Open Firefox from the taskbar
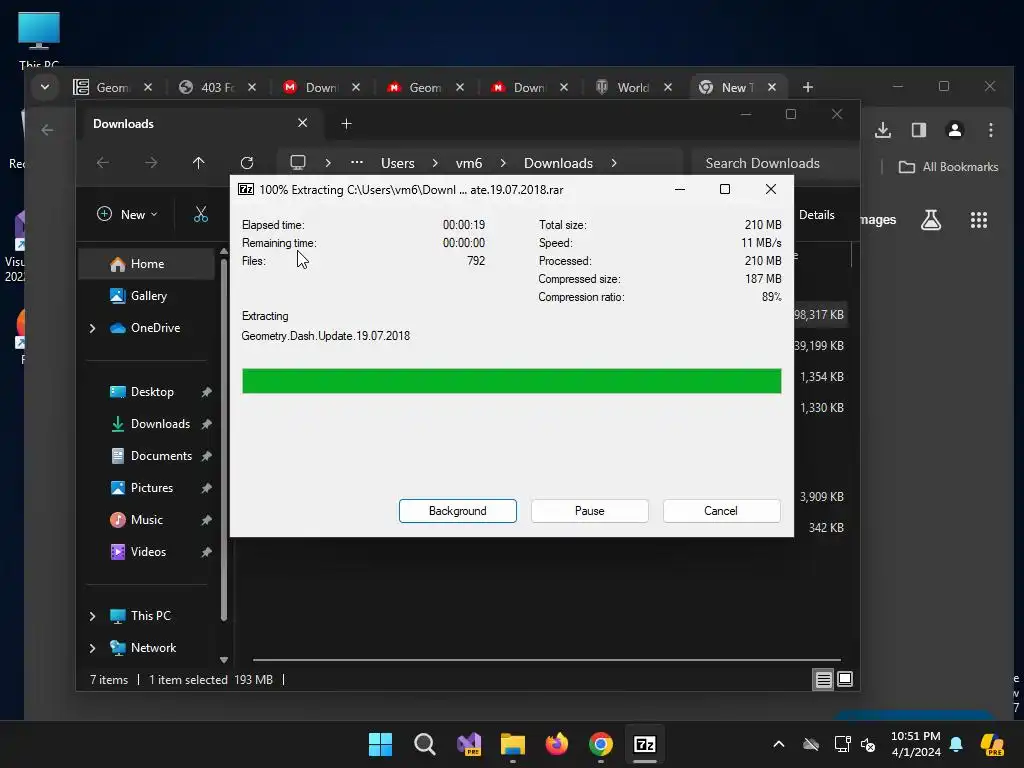Screen dimensions: 1024x768 (x=556, y=744)
